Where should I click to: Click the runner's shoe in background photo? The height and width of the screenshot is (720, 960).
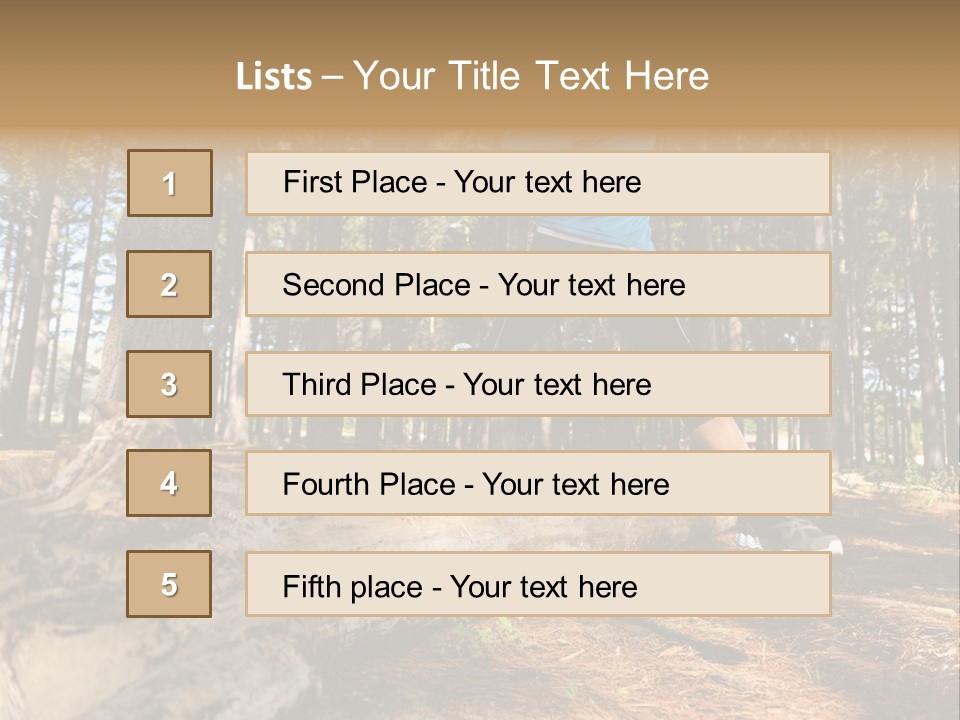[788, 534]
